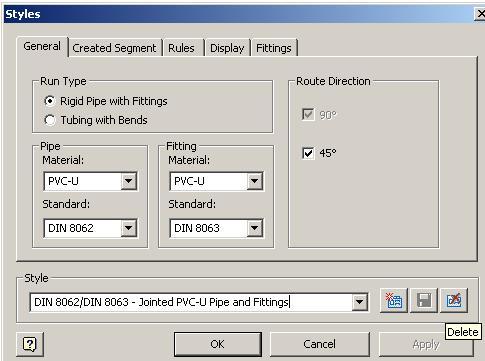Toggle the 45° route direction checkbox
The image size is (485, 361).
tap(308, 153)
